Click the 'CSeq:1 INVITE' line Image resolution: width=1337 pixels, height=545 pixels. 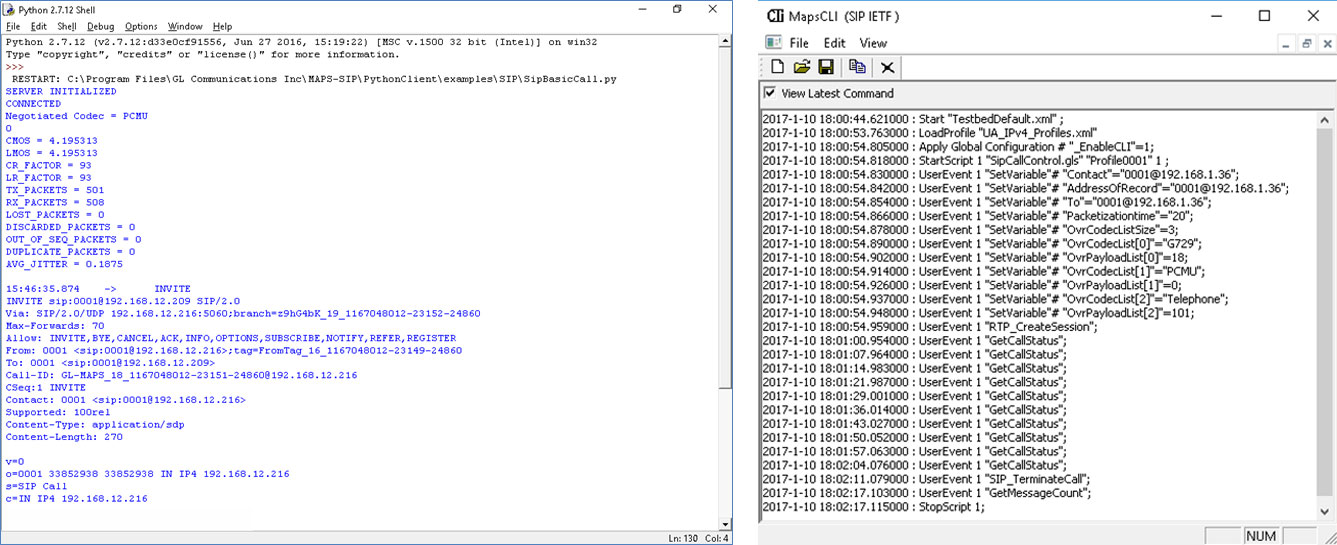46,387
